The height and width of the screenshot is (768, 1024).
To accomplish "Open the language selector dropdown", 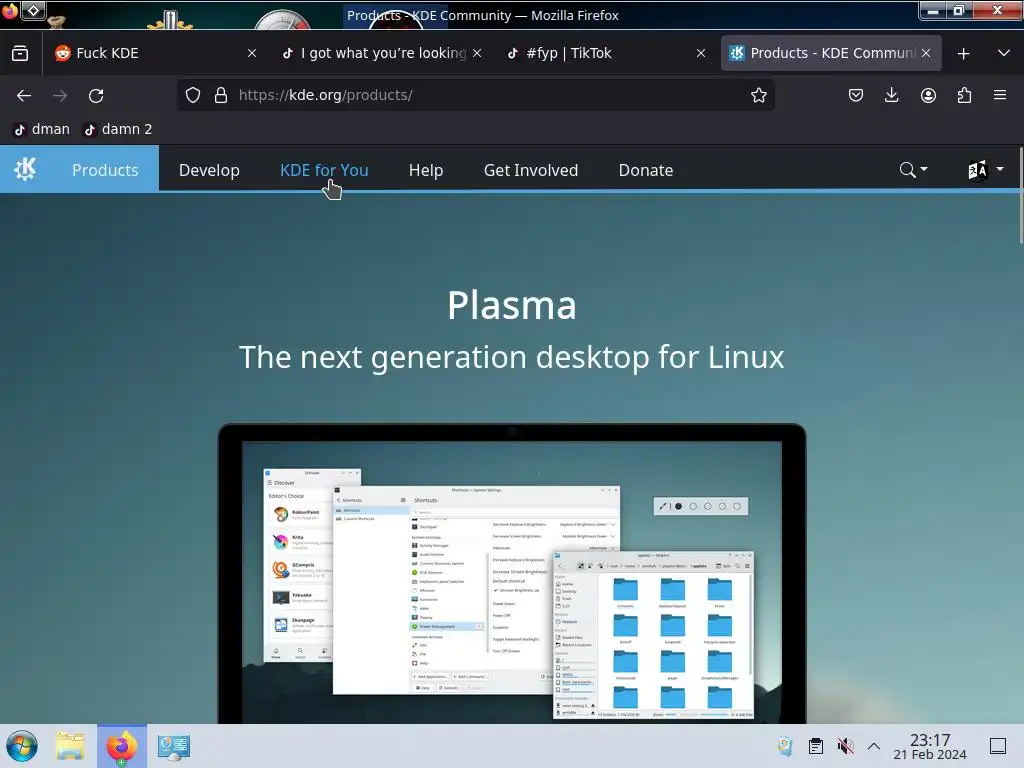I will click(x=985, y=170).
